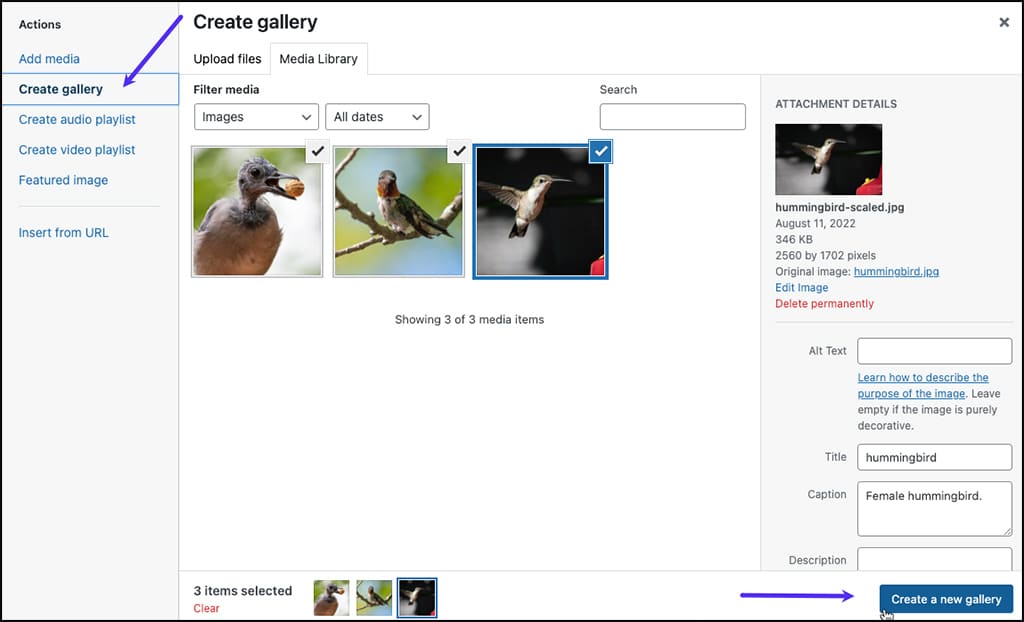Choose Create audio playlist action
The image size is (1024, 622).
coord(74,119)
